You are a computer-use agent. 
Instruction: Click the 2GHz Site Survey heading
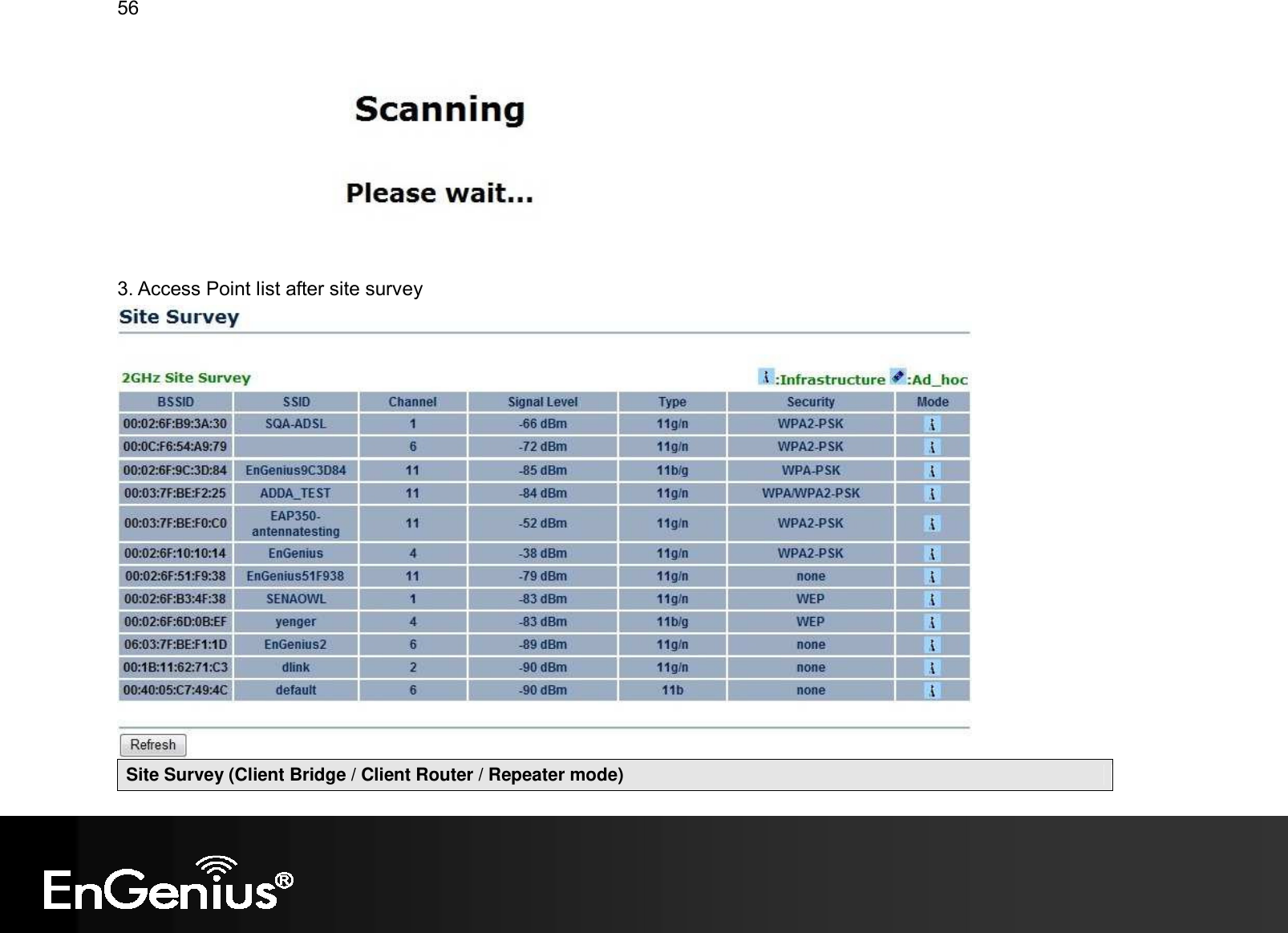186,378
